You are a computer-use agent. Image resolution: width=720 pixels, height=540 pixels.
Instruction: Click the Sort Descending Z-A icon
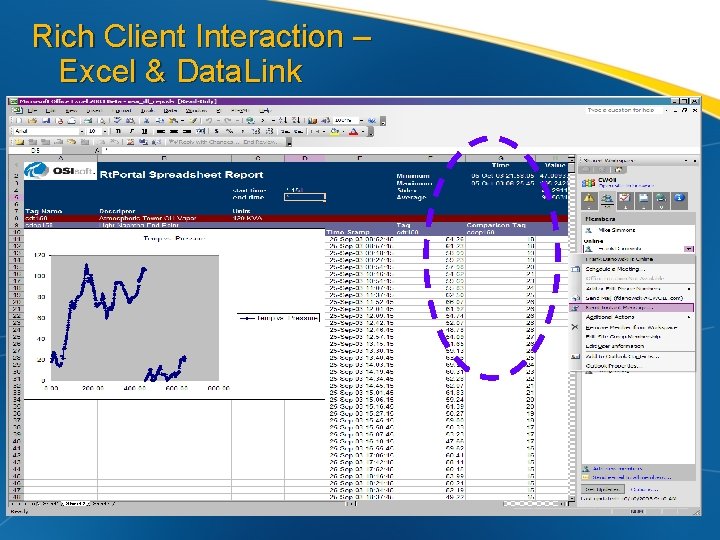[296, 121]
